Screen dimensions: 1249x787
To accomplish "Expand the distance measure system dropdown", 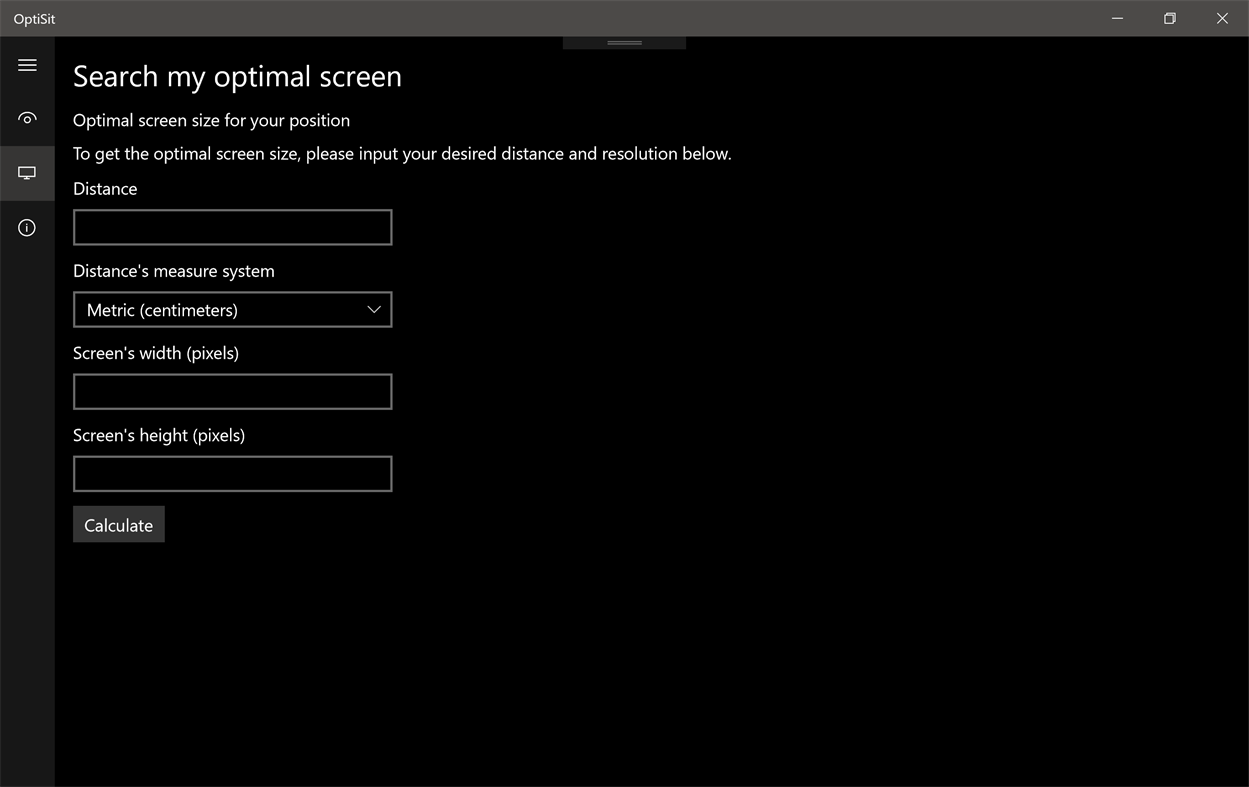I will [x=232, y=309].
